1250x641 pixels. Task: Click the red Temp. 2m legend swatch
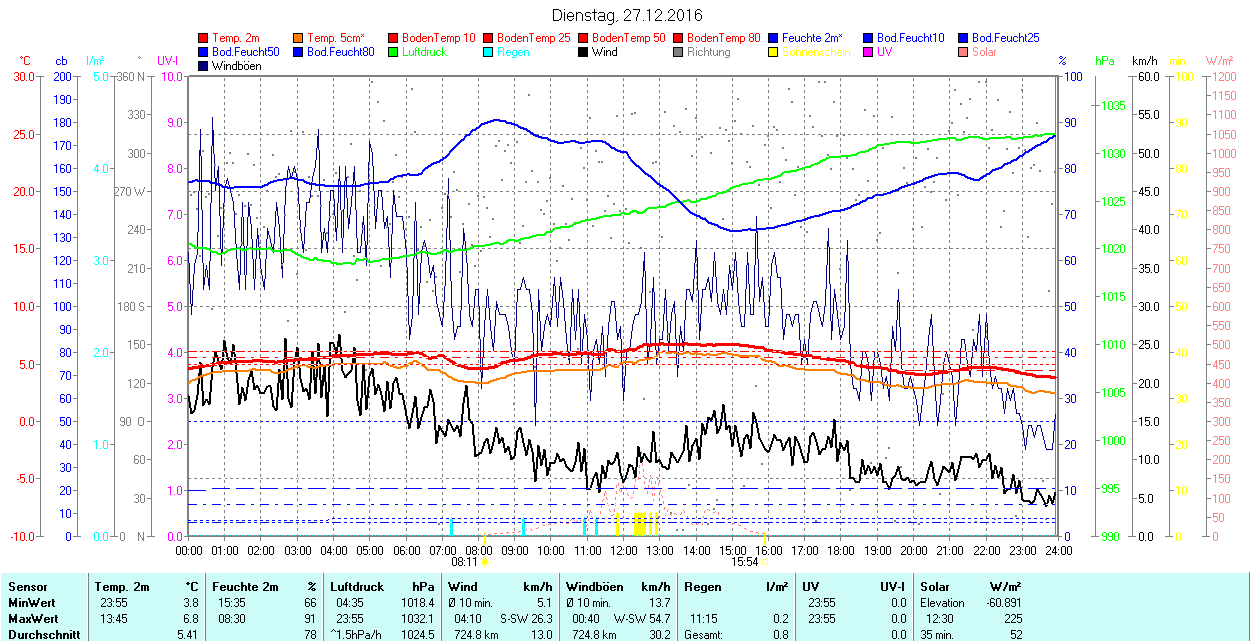click(x=204, y=38)
